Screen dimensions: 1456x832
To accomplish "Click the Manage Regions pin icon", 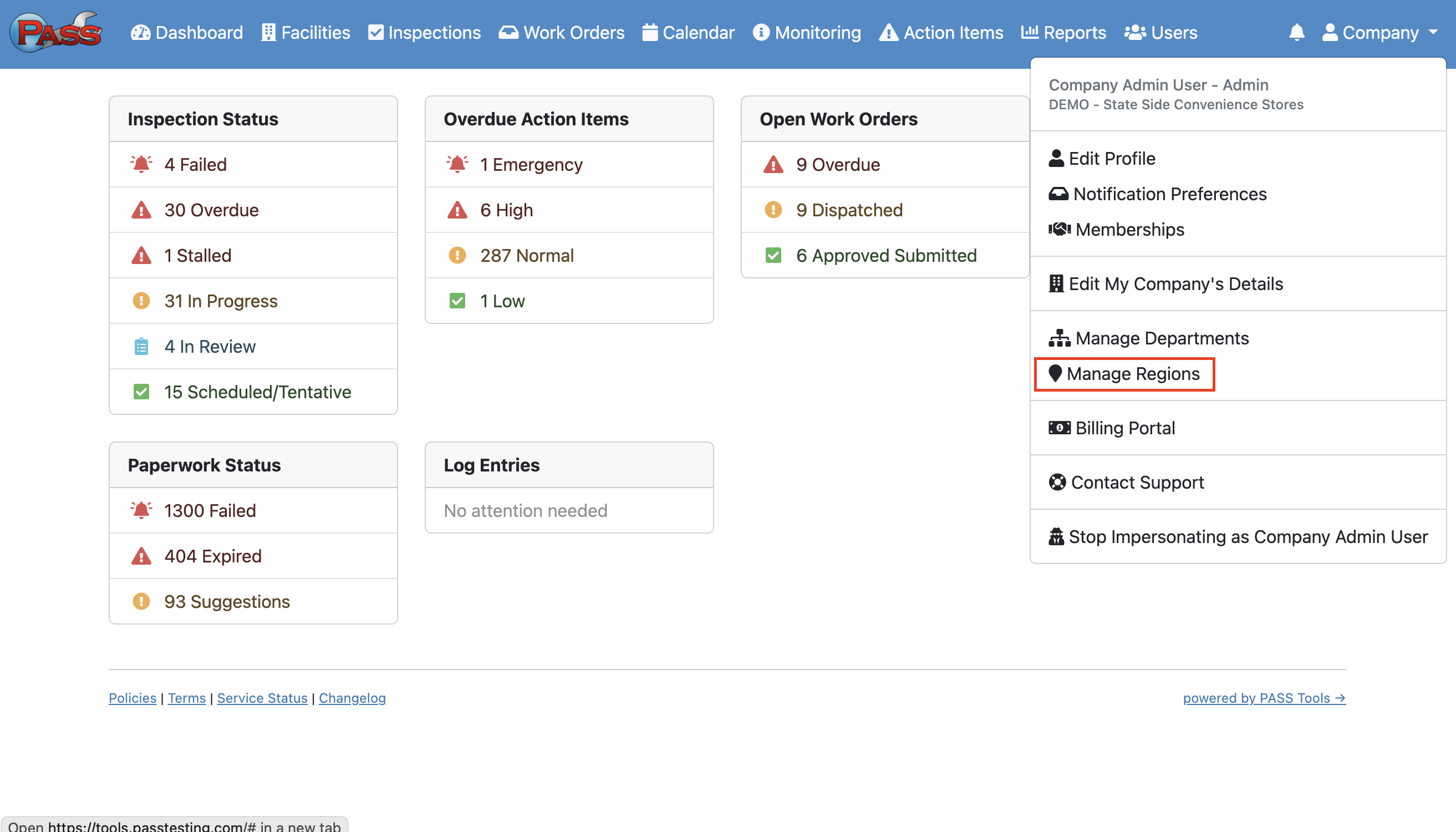I will tap(1055, 374).
